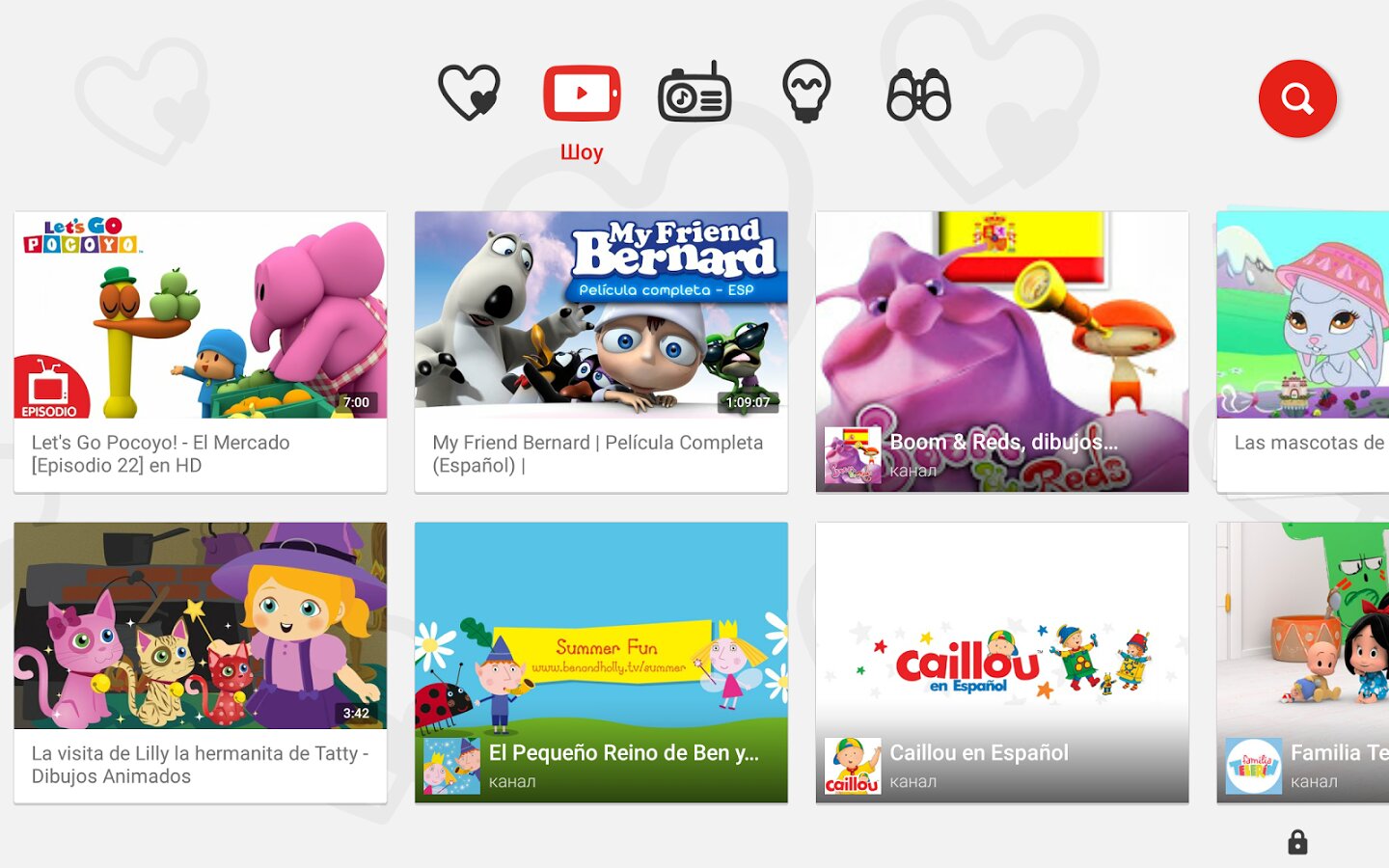The width and height of the screenshot is (1389, 868).
Task: Play Let's Go Pocoyo El Mercado video
Action: point(201,315)
